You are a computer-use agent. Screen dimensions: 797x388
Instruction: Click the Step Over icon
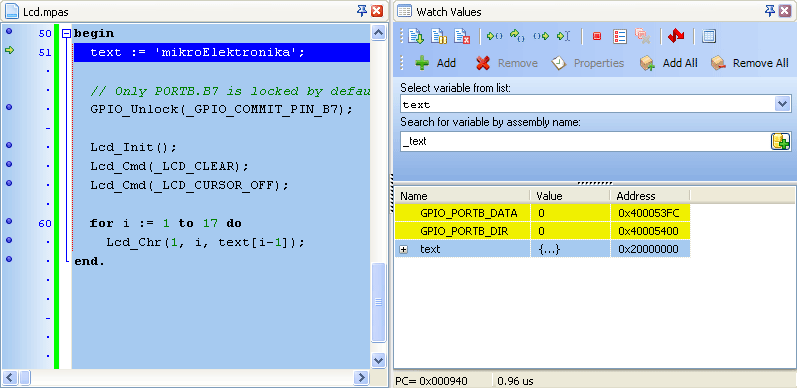pos(517,36)
